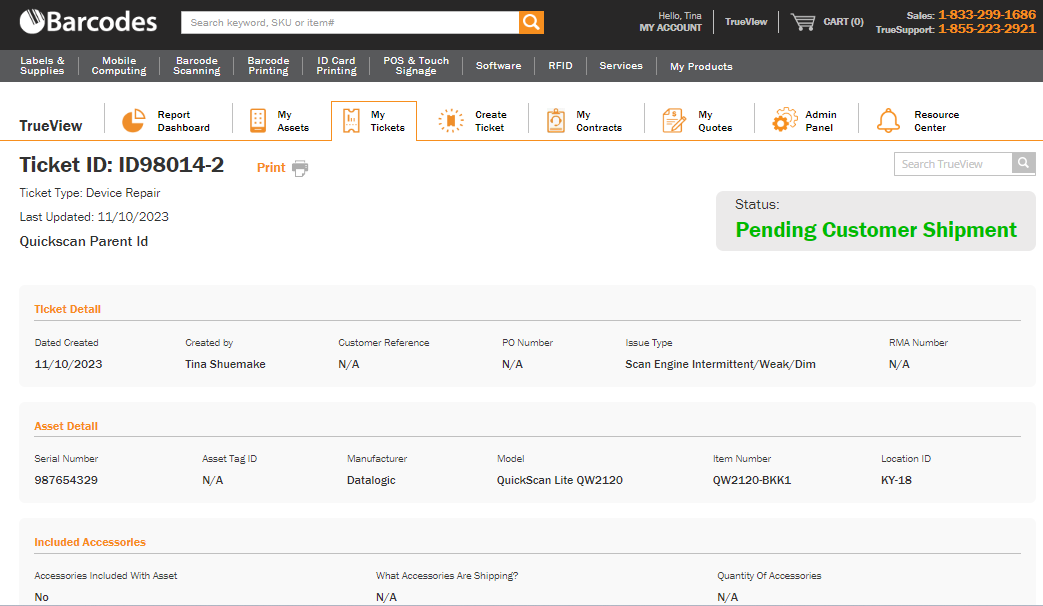Go to the Create Ticket tab

[490, 121]
